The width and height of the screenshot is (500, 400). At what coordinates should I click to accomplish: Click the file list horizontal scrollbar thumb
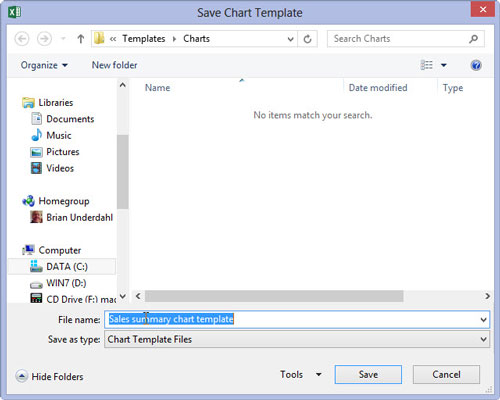[274, 296]
